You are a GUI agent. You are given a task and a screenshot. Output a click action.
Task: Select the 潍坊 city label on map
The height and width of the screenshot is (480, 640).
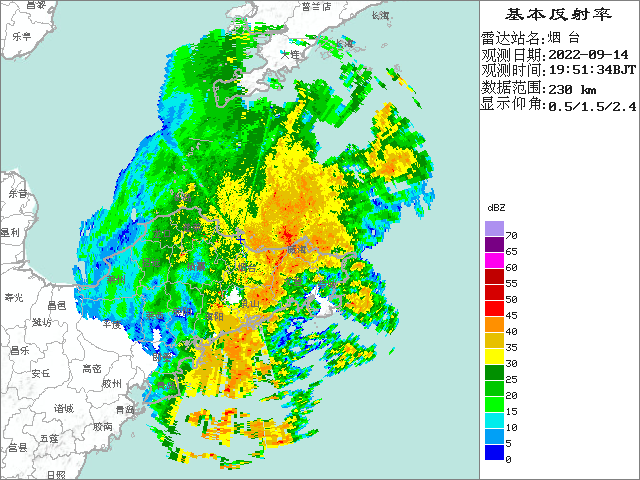pyautogui.click(x=41, y=322)
